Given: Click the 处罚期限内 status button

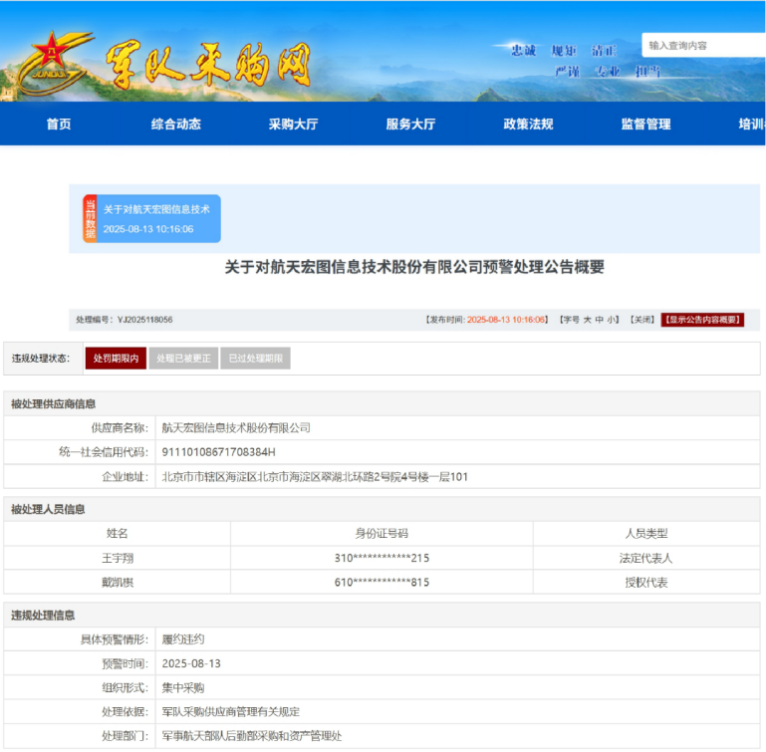Looking at the screenshot, I should pos(116,359).
